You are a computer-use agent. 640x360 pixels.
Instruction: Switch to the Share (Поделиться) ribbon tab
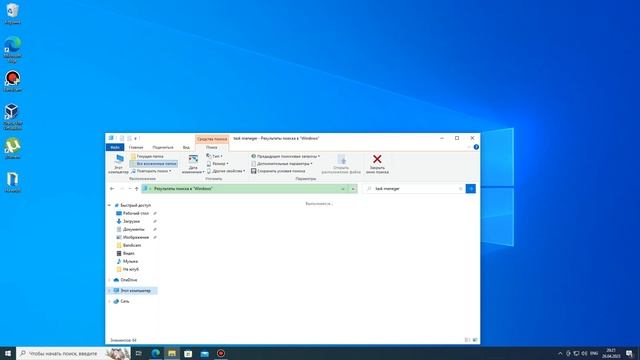163,147
